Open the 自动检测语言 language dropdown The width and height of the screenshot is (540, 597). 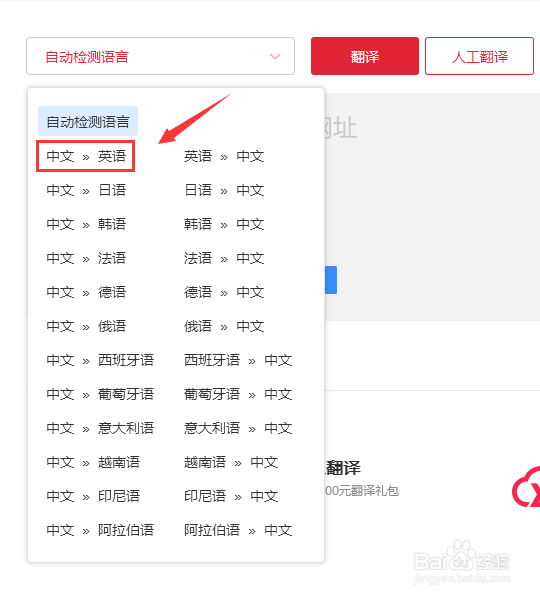[160, 56]
